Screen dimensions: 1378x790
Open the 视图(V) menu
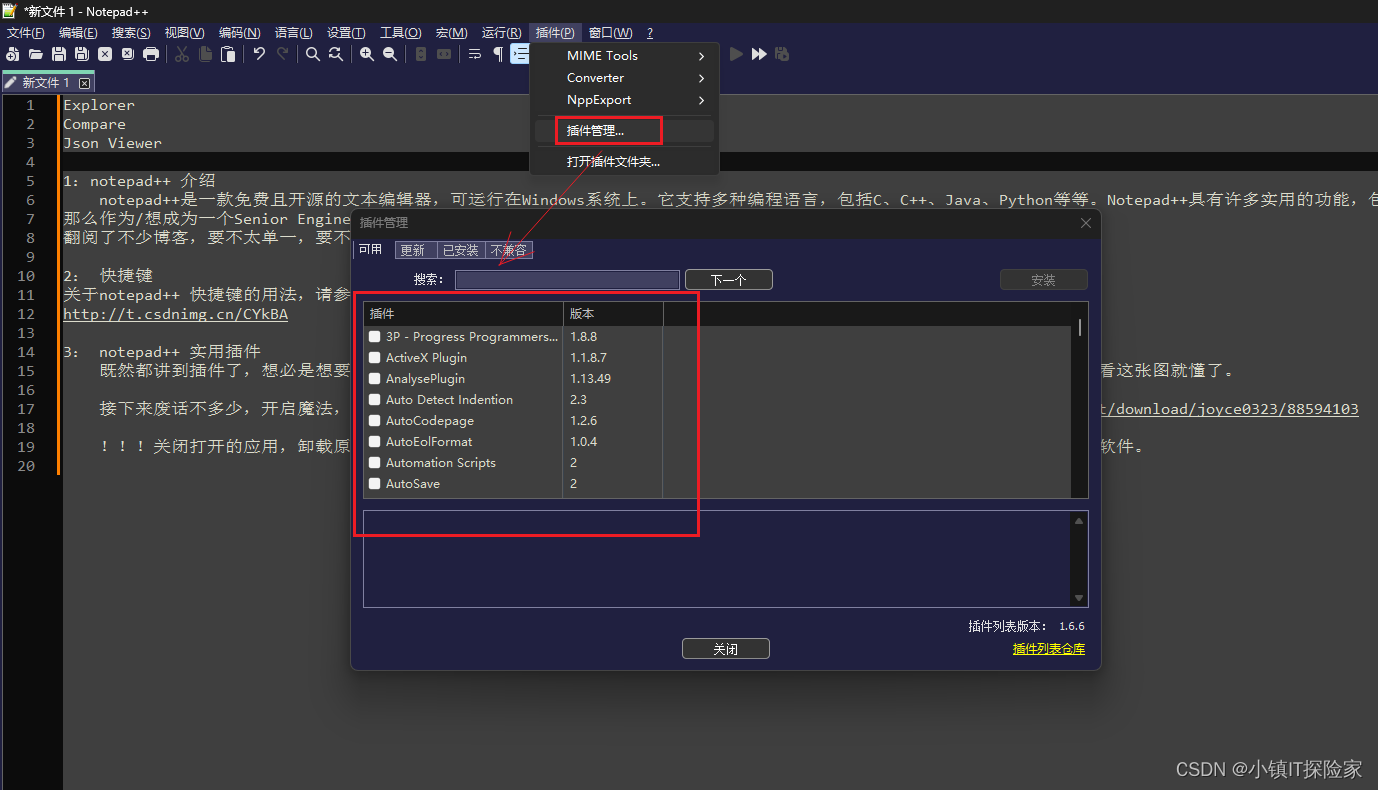pyautogui.click(x=184, y=33)
